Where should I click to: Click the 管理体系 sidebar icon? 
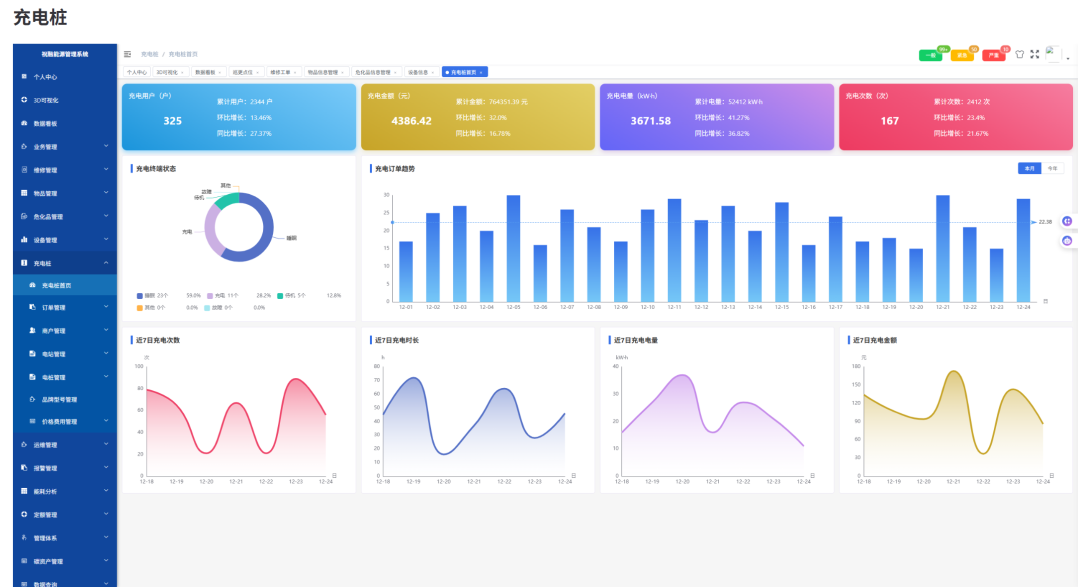[24, 538]
